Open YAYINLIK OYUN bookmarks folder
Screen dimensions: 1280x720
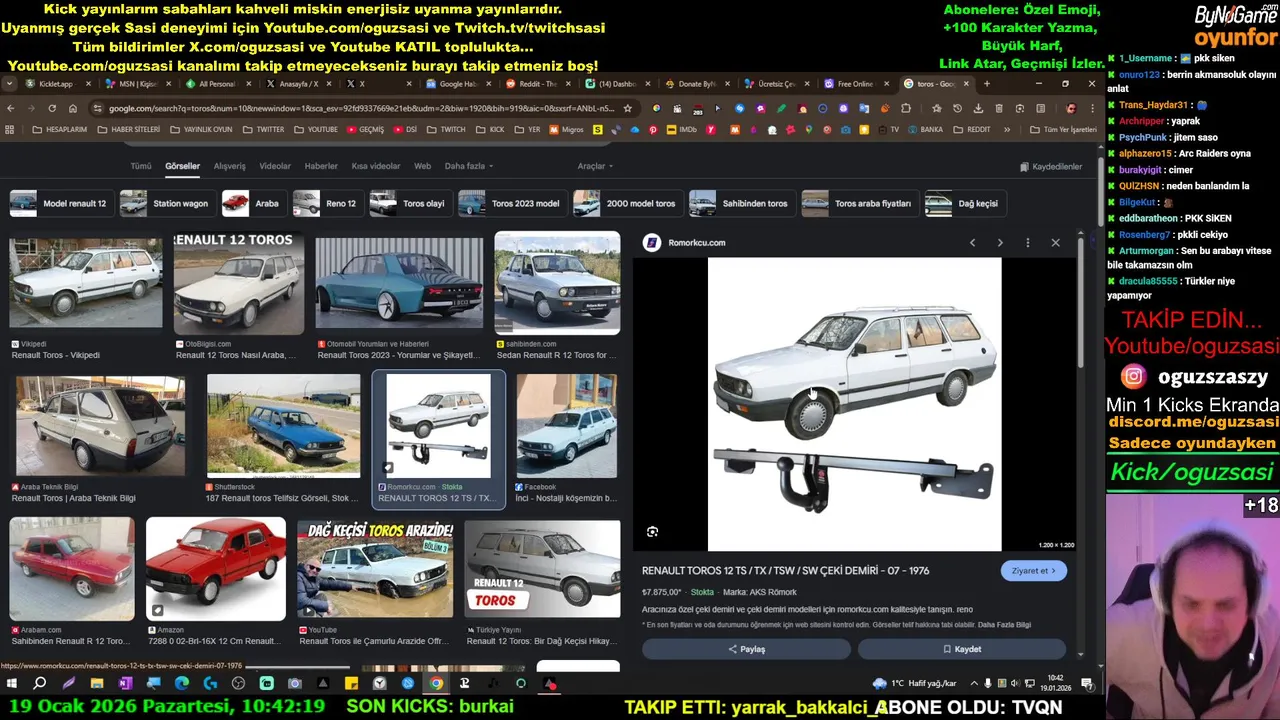(201, 129)
